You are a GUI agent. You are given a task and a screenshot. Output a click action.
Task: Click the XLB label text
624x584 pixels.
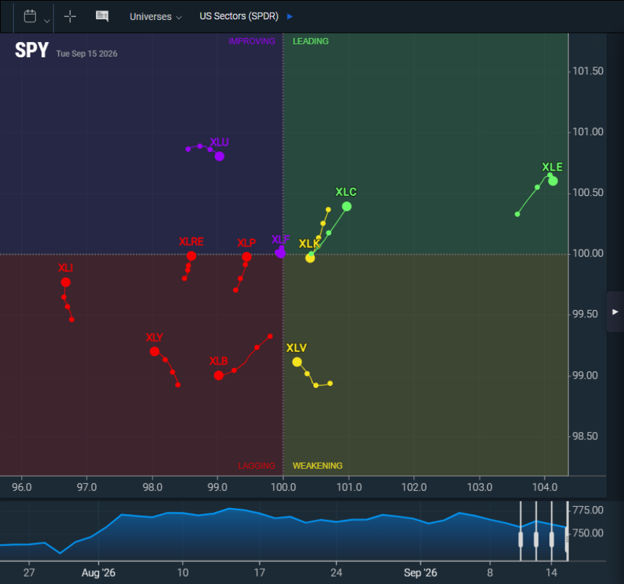pos(218,361)
